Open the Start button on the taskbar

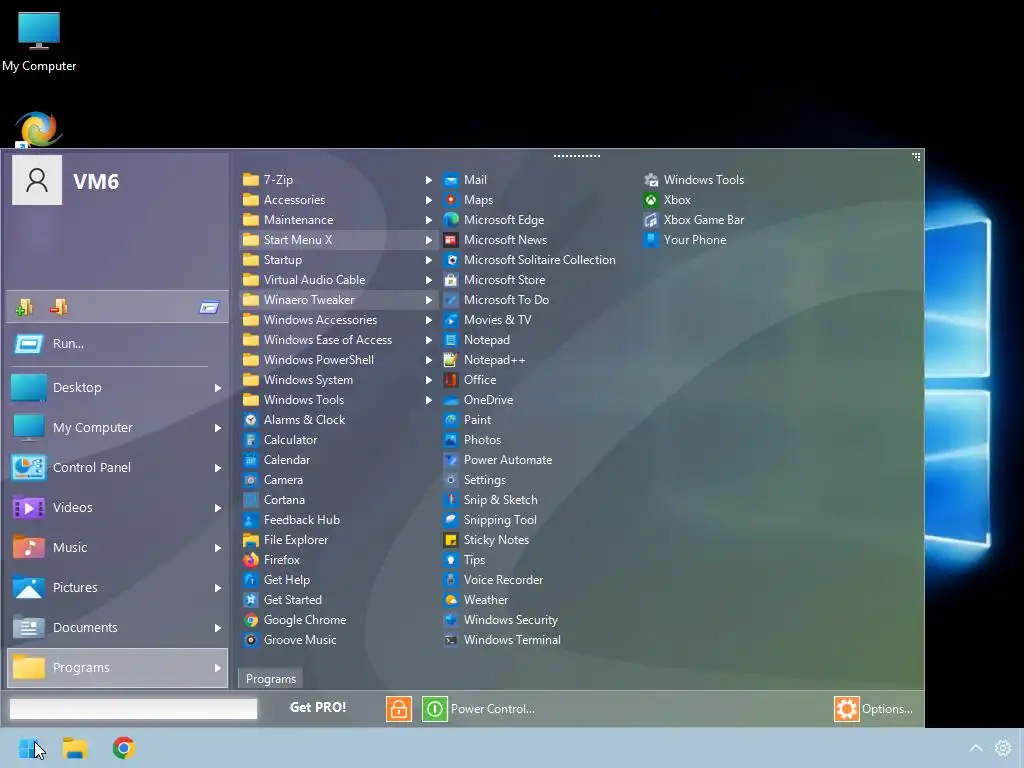click(x=29, y=748)
